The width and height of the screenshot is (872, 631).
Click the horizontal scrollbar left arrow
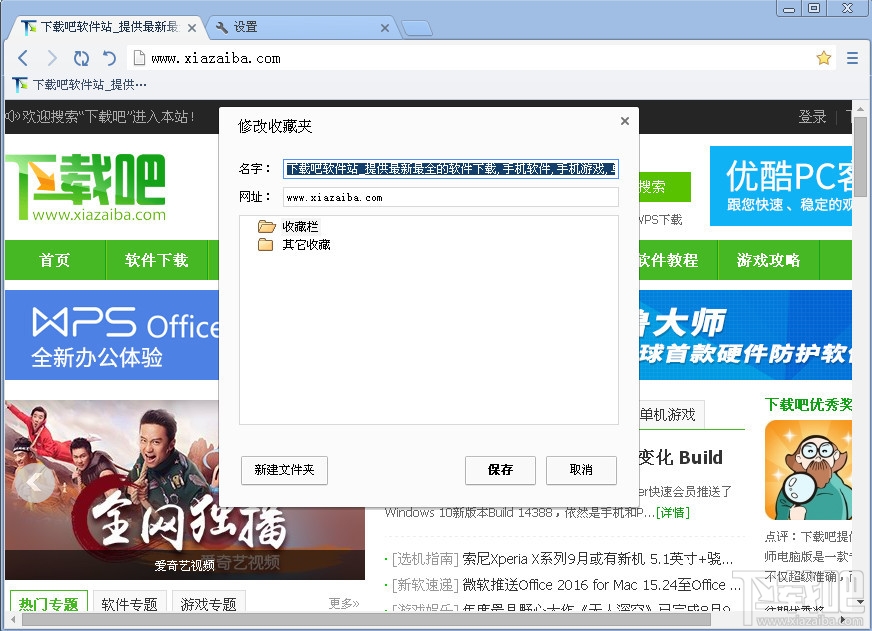coord(12,619)
